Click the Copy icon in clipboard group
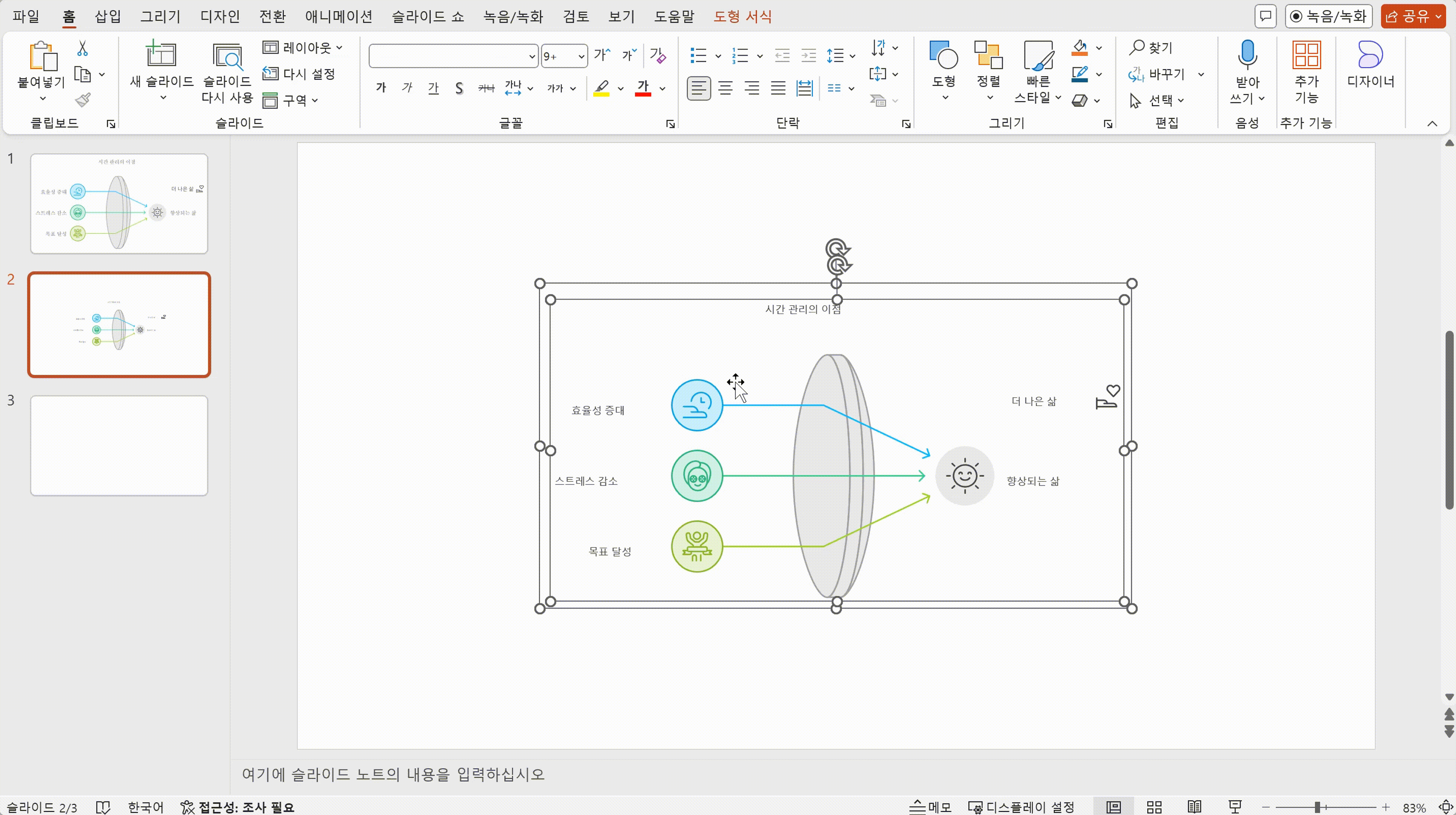Screen dimensions: 1456x815 click(83, 74)
